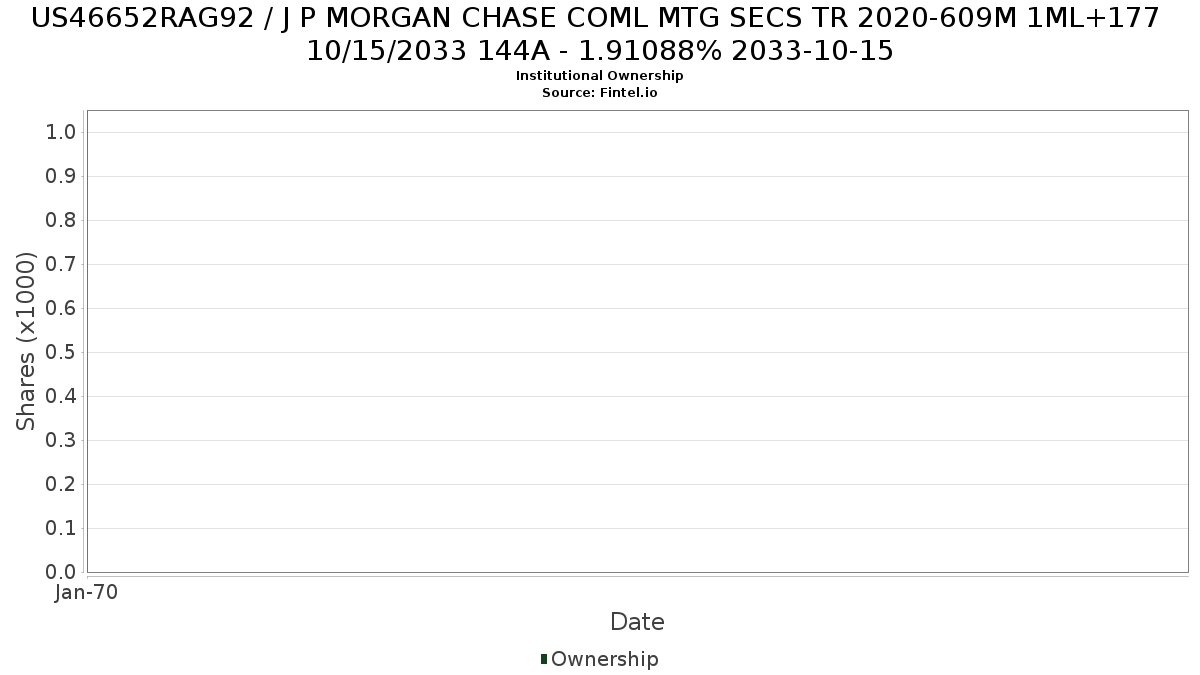This screenshot has width=1200, height=675.
Task: Click the 0.0 y-axis tick label
Action: (62, 573)
